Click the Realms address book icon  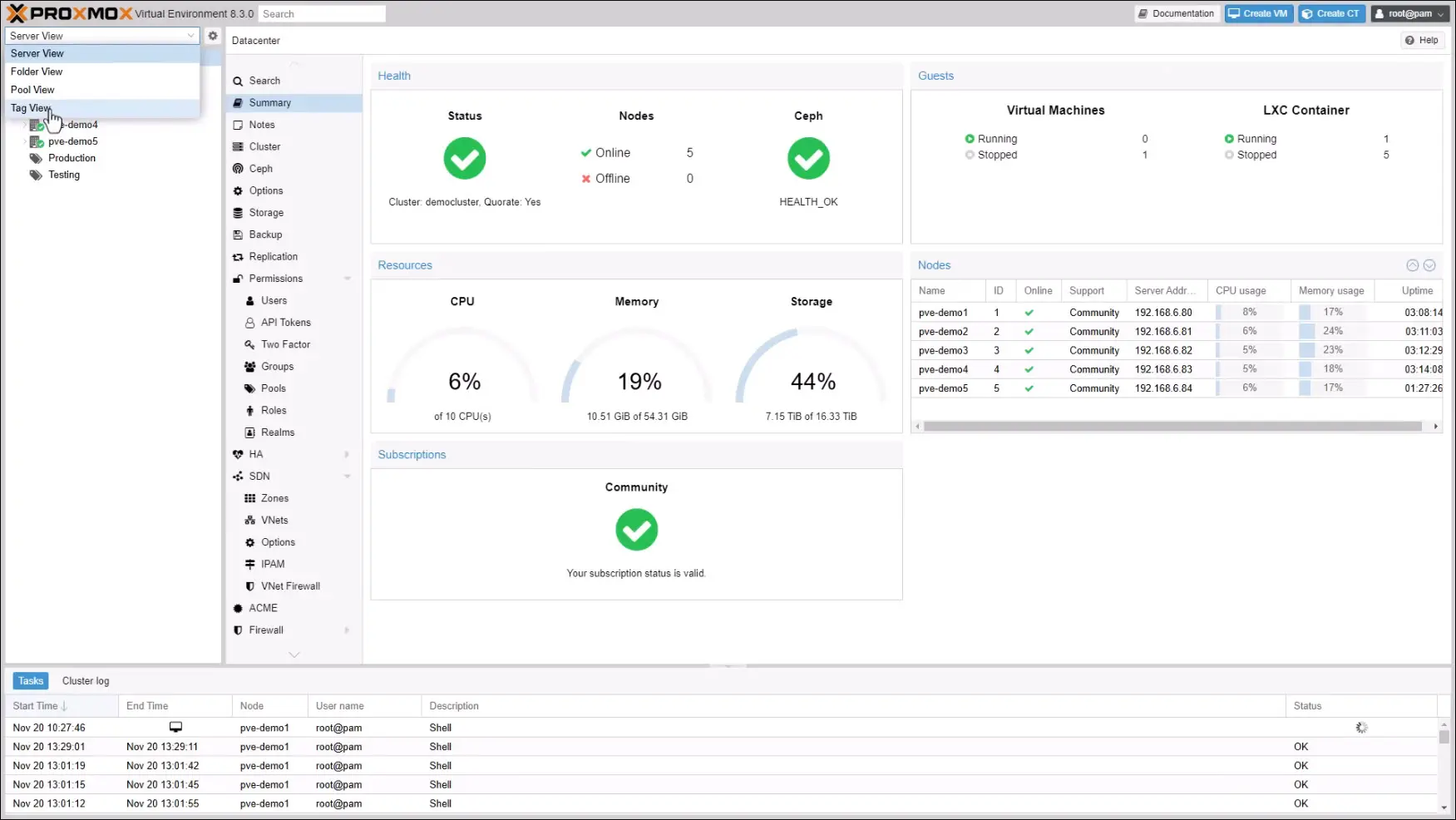[249, 432]
